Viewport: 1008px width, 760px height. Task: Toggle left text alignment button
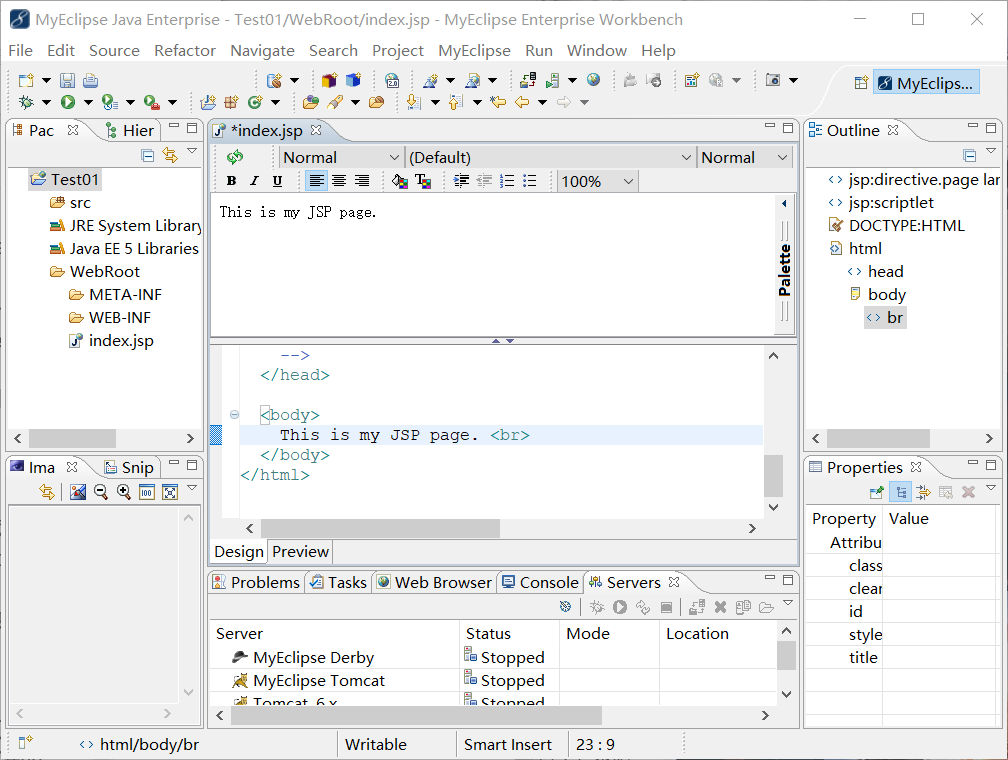coord(316,181)
